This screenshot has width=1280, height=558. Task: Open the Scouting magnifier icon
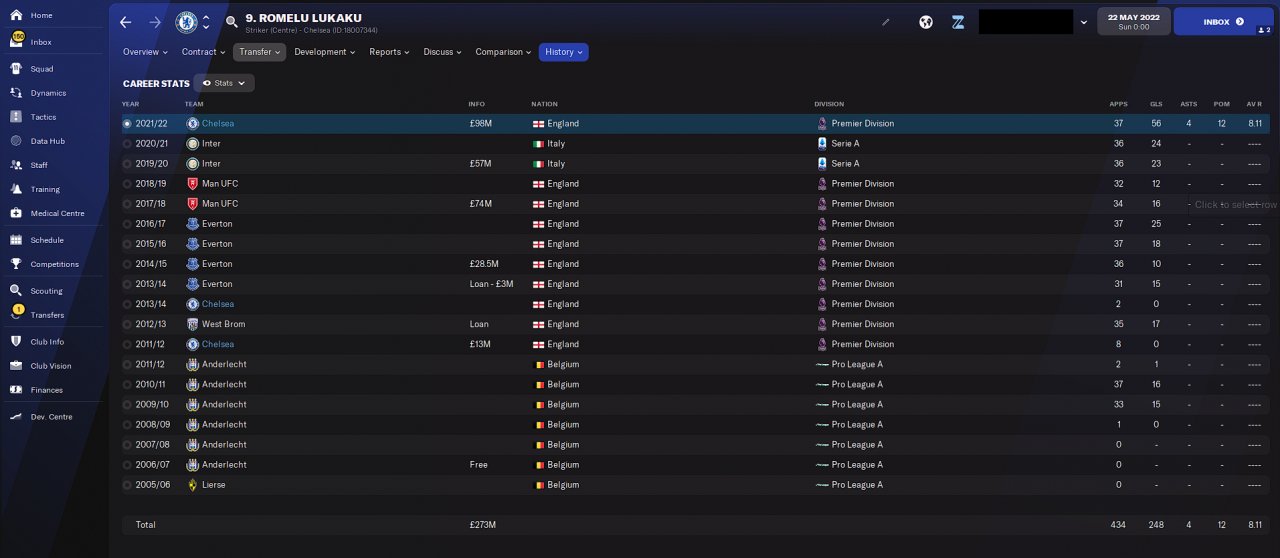[16, 291]
